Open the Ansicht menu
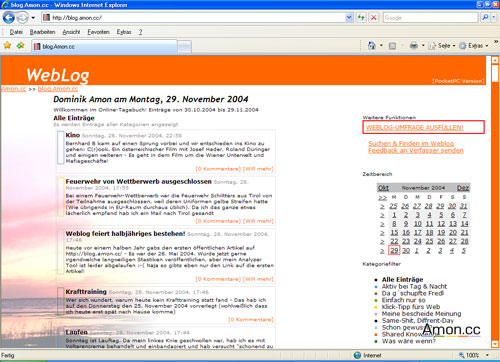500x362 pixels. [x=71, y=32]
